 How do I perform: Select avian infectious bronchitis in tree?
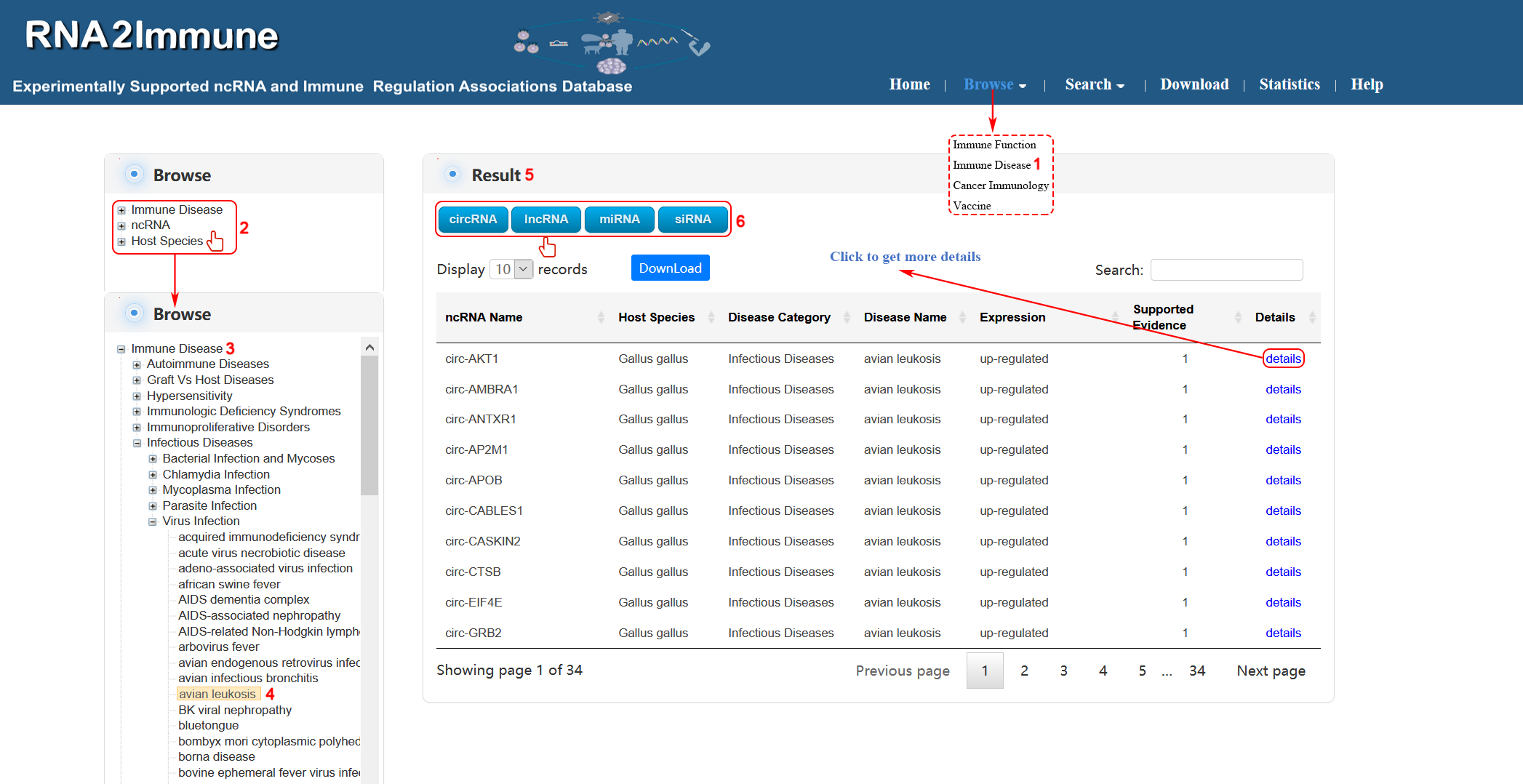pyautogui.click(x=248, y=679)
